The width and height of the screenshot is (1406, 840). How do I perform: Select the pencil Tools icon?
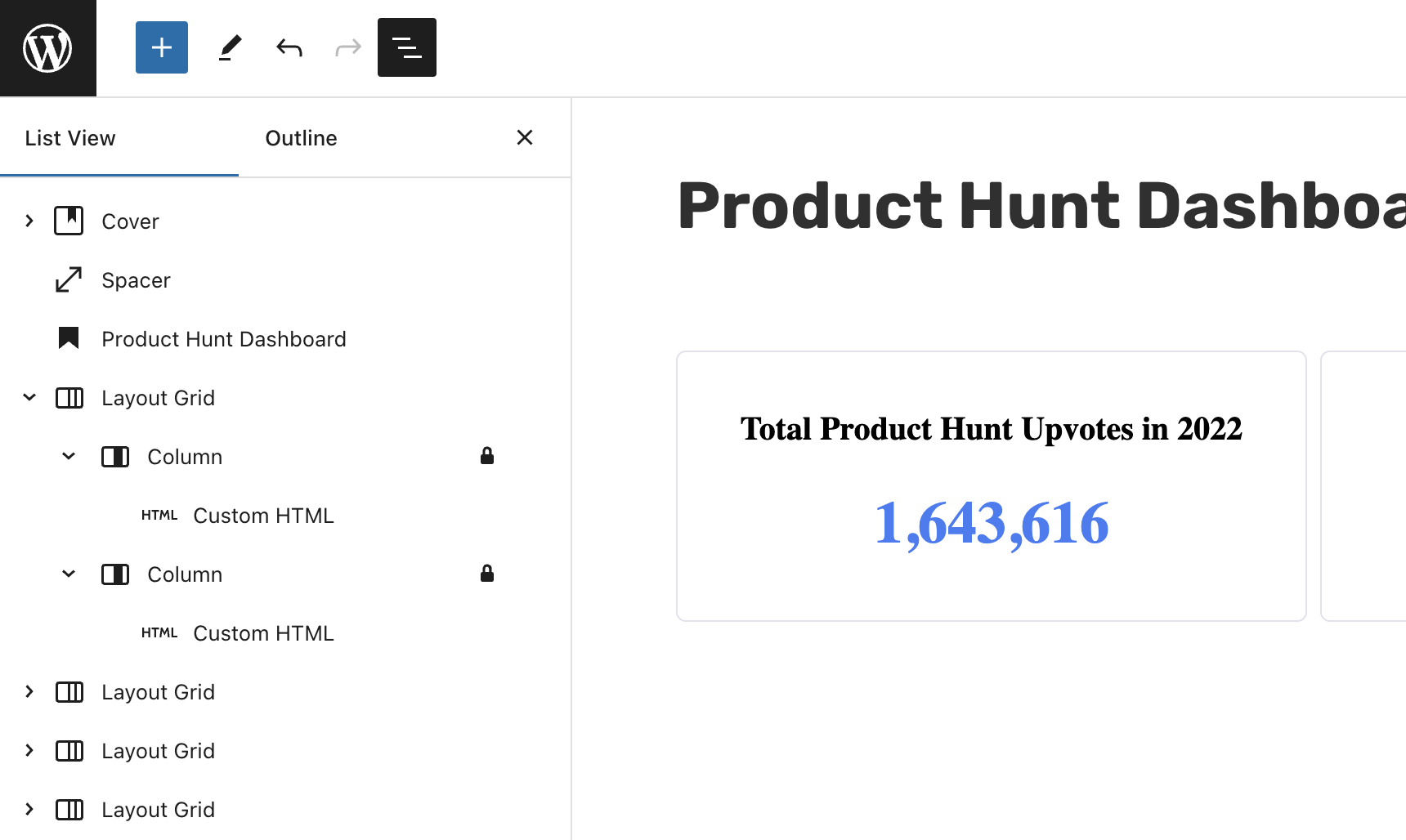[231, 47]
